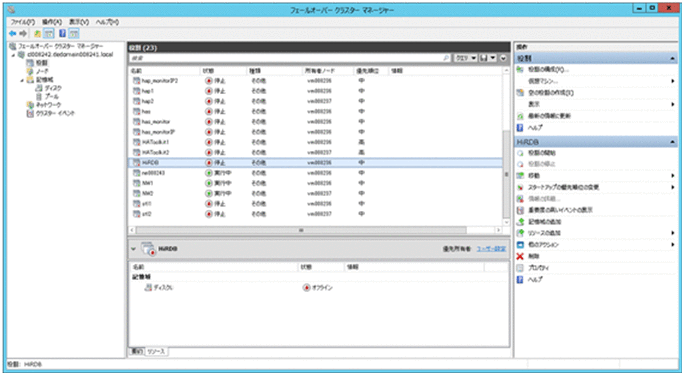This screenshot has height=376, width=685.
Task: Click the Up one level folder icon
Action: click(38, 34)
